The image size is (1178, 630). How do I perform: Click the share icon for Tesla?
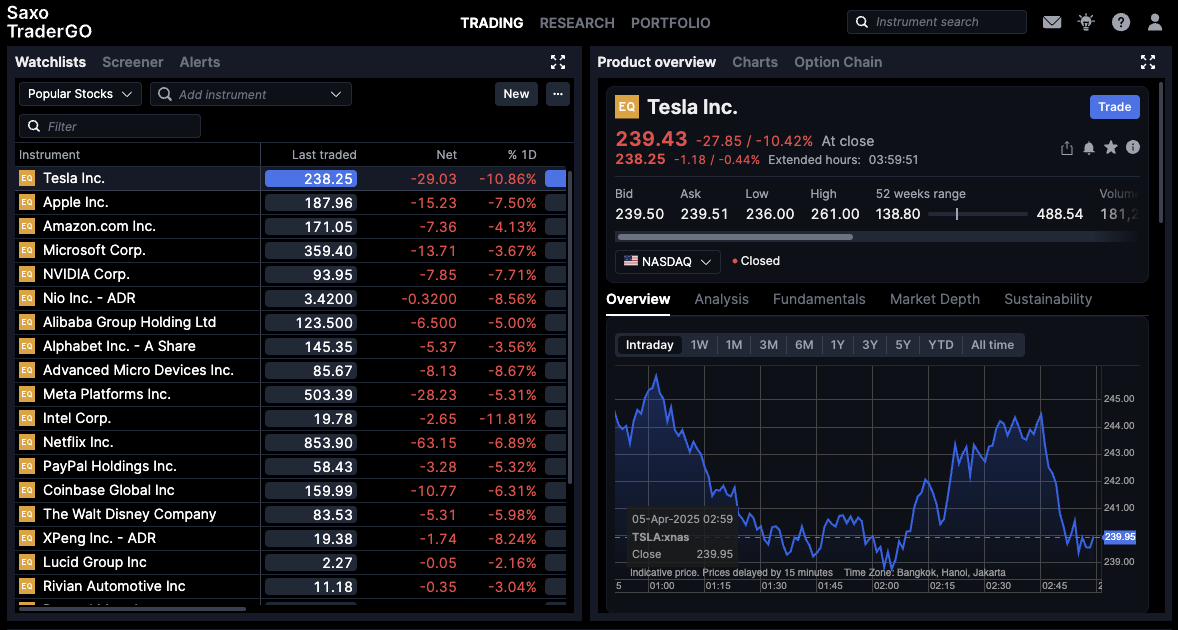1067,148
